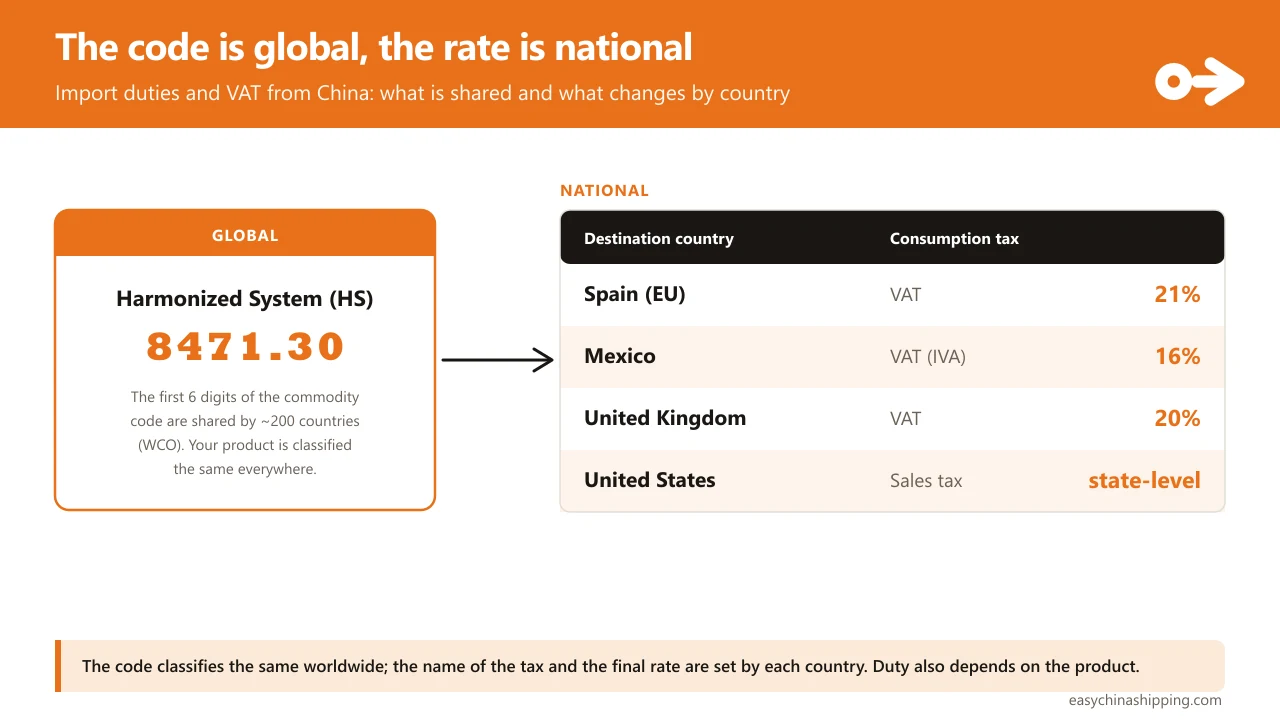Click the 'Sales tax' cell
The width and height of the screenshot is (1280, 720).
pos(926,481)
